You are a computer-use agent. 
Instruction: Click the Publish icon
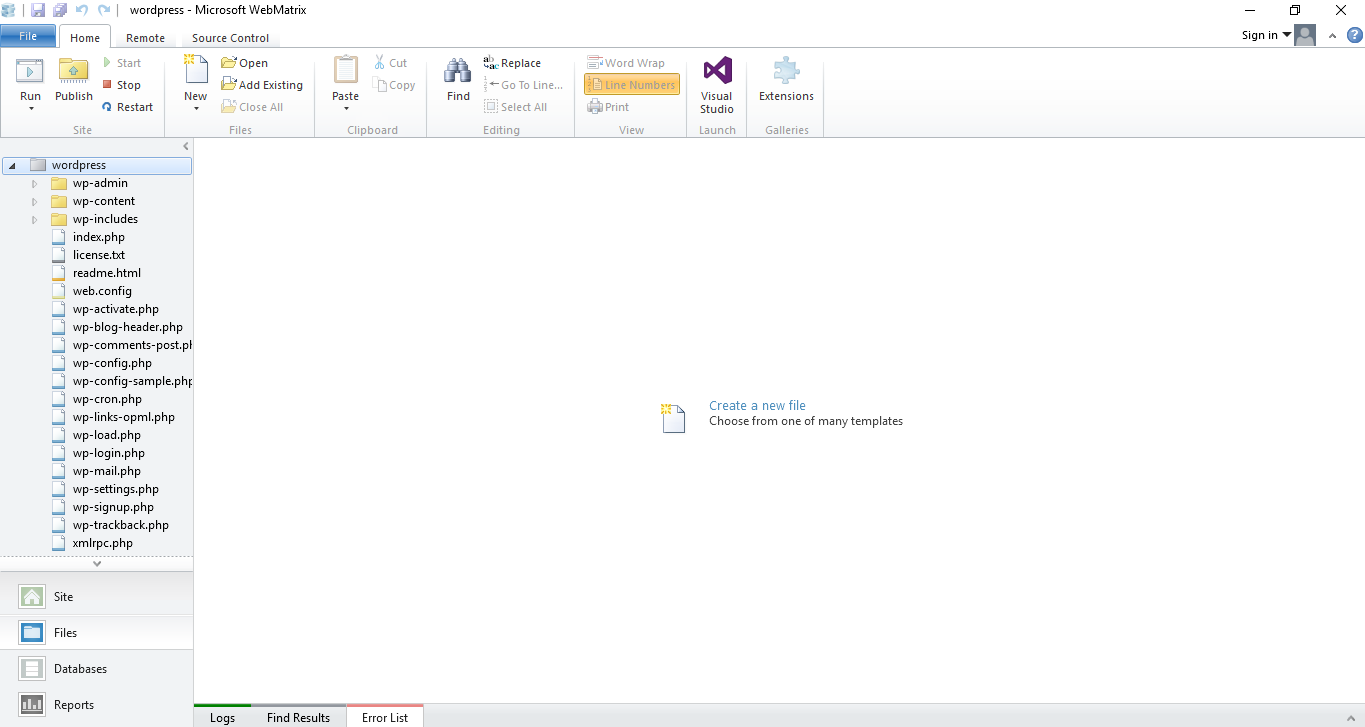[73, 71]
